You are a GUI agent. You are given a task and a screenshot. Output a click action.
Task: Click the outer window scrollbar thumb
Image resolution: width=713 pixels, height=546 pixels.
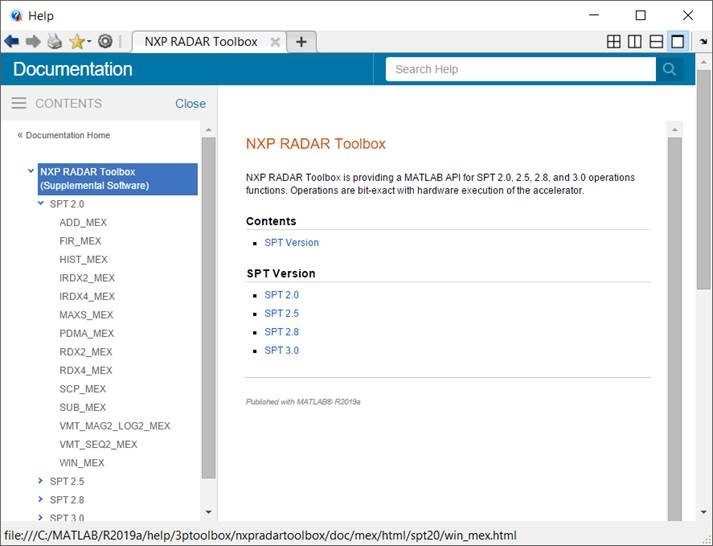tap(703, 180)
